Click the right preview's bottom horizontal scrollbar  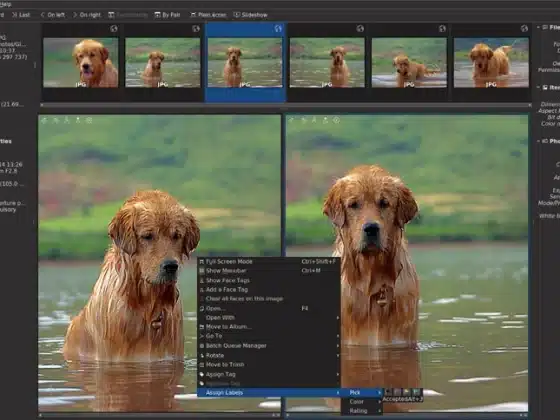[407, 415]
